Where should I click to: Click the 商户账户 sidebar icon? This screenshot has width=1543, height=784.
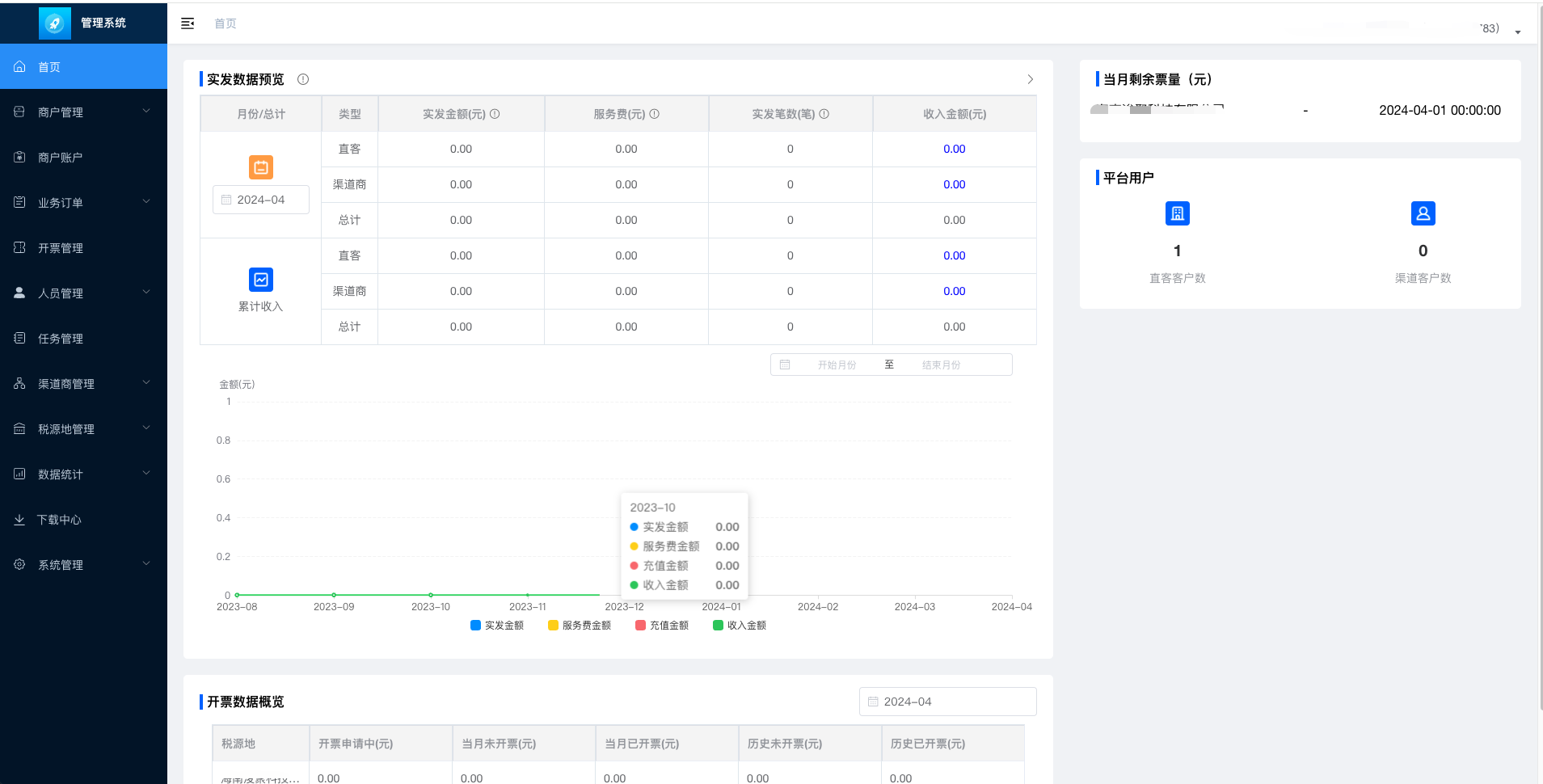(x=19, y=157)
